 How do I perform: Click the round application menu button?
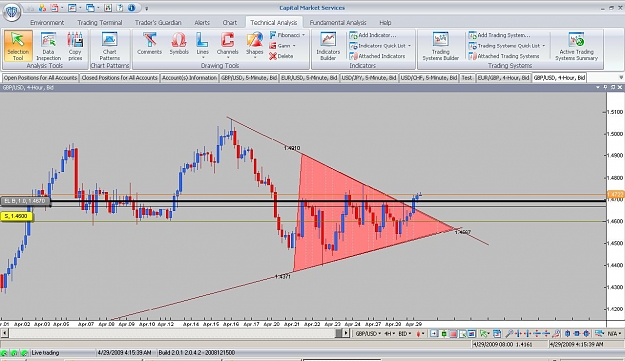tap(12, 12)
